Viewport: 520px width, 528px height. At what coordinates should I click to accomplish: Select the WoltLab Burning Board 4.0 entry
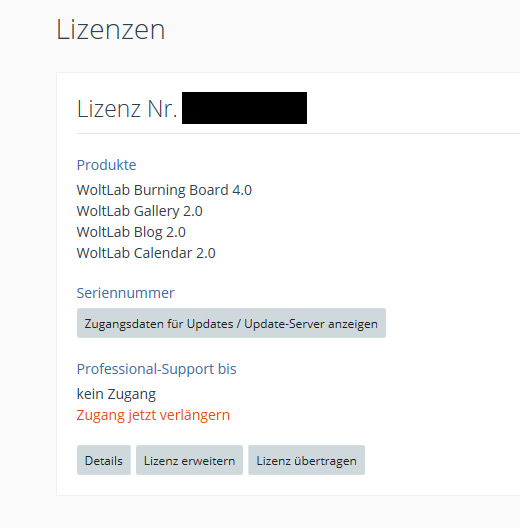tap(164, 190)
